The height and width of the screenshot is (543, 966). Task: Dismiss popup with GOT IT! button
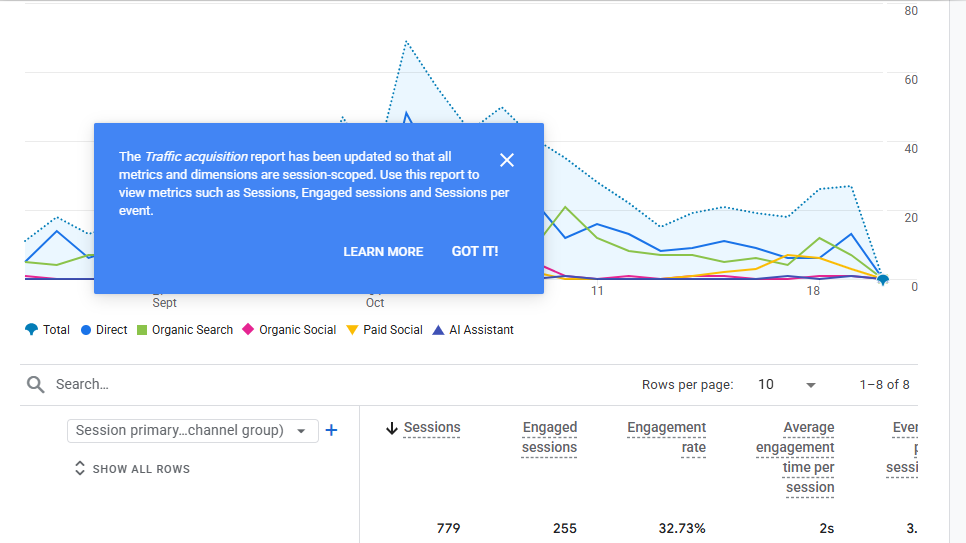click(x=475, y=251)
